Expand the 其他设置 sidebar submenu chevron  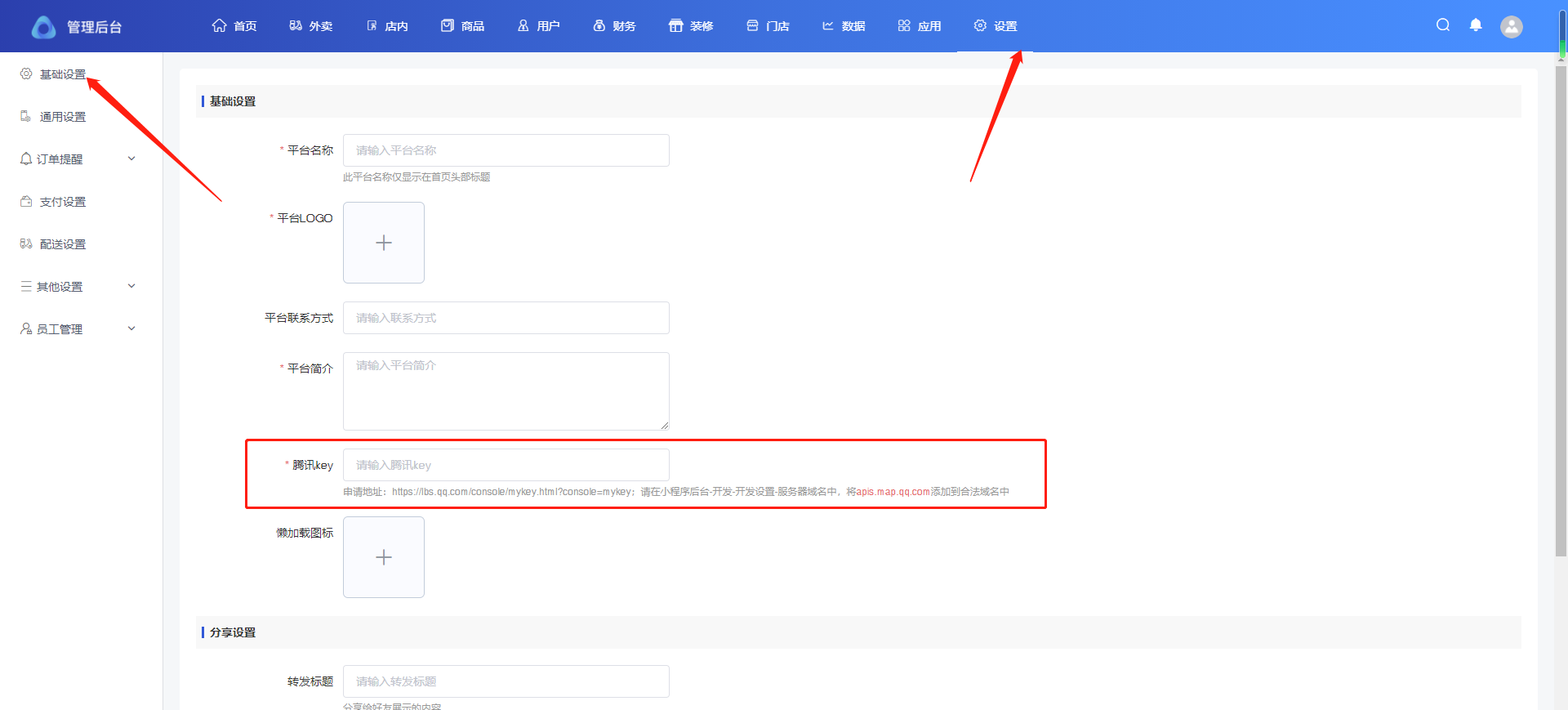coord(131,286)
